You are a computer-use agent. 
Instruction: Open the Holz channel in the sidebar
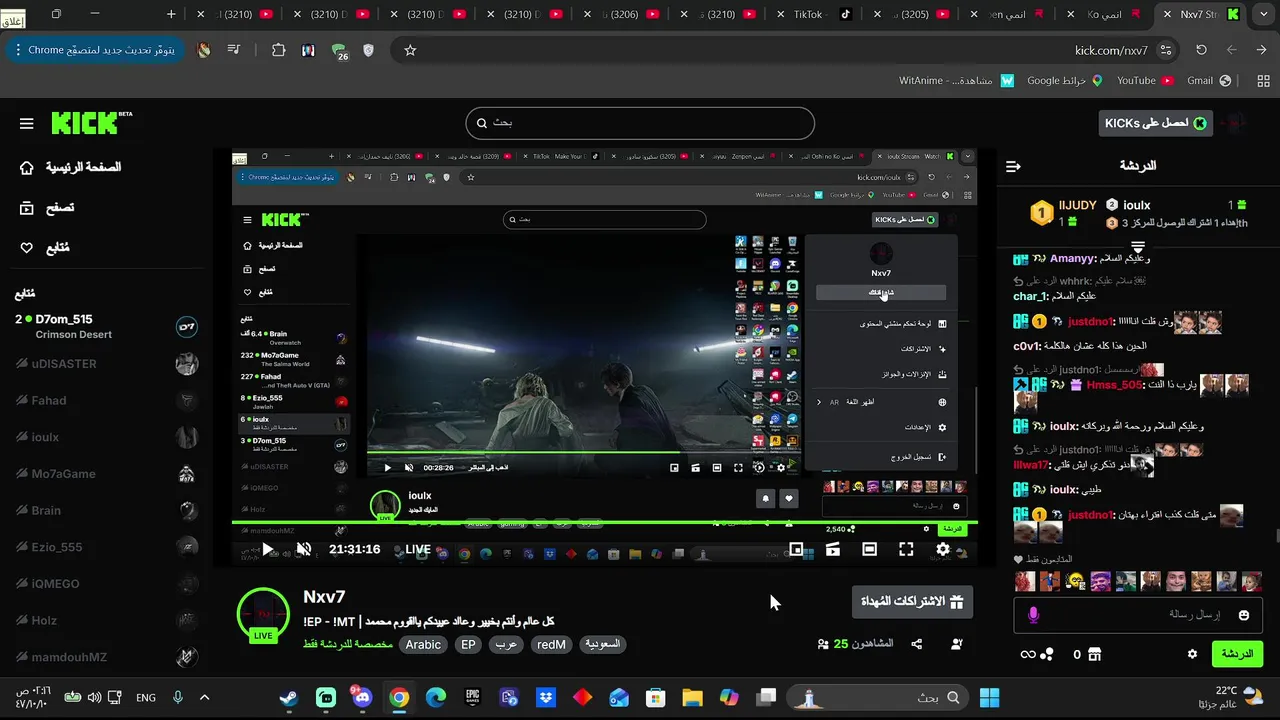pos(106,620)
